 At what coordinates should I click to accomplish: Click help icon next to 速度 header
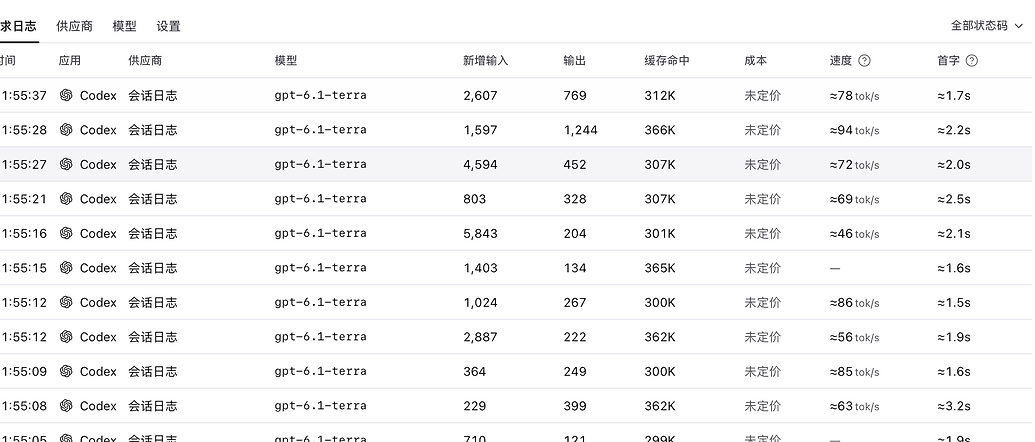[x=864, y=61]
